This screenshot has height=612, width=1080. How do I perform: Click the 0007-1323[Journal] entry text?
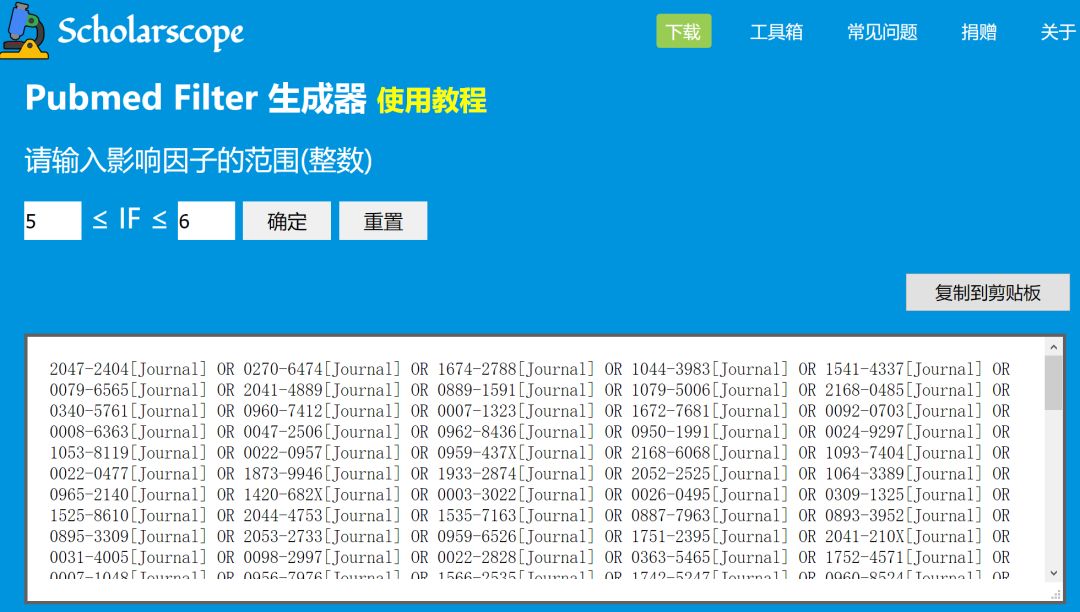click(516, 411)
